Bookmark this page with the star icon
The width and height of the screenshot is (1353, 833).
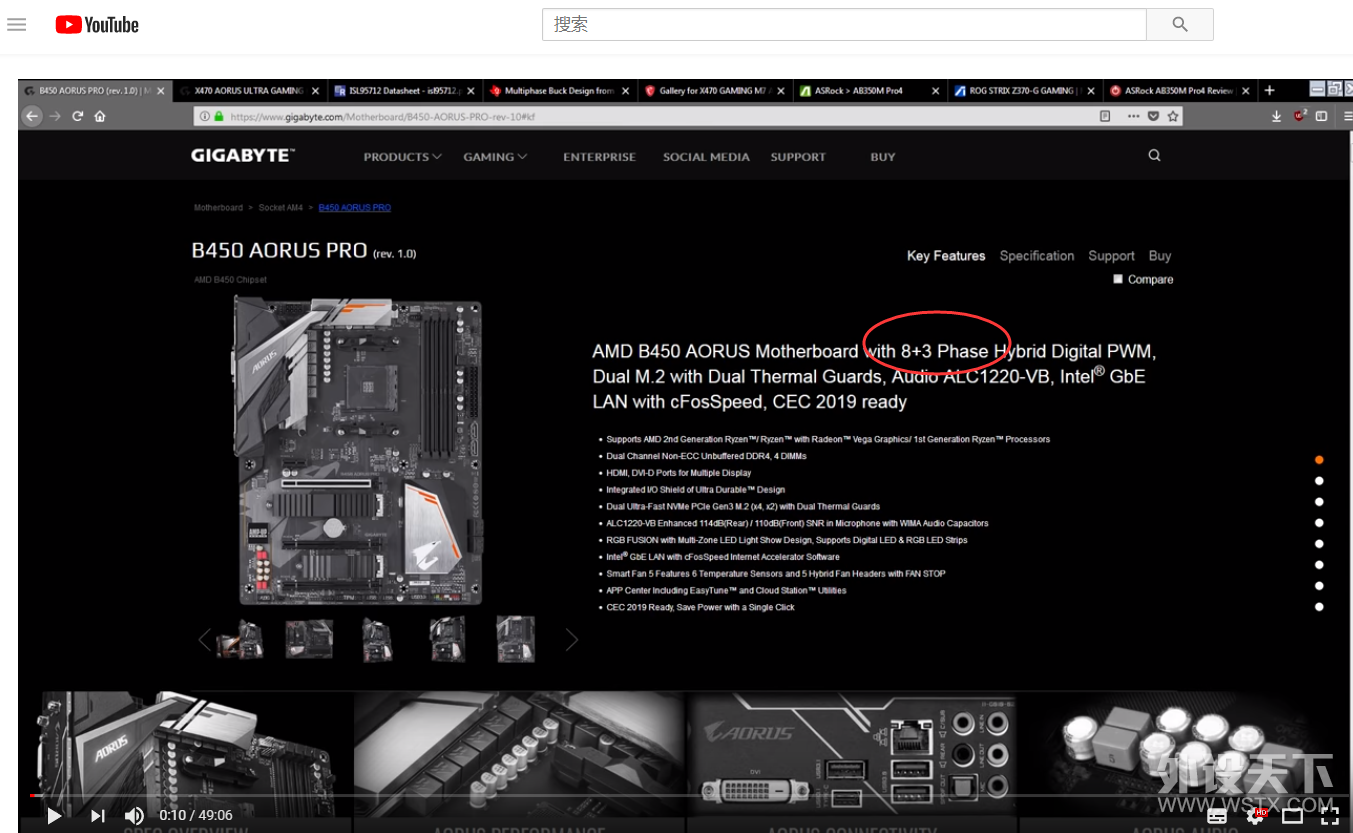[x=1173, y=116]
